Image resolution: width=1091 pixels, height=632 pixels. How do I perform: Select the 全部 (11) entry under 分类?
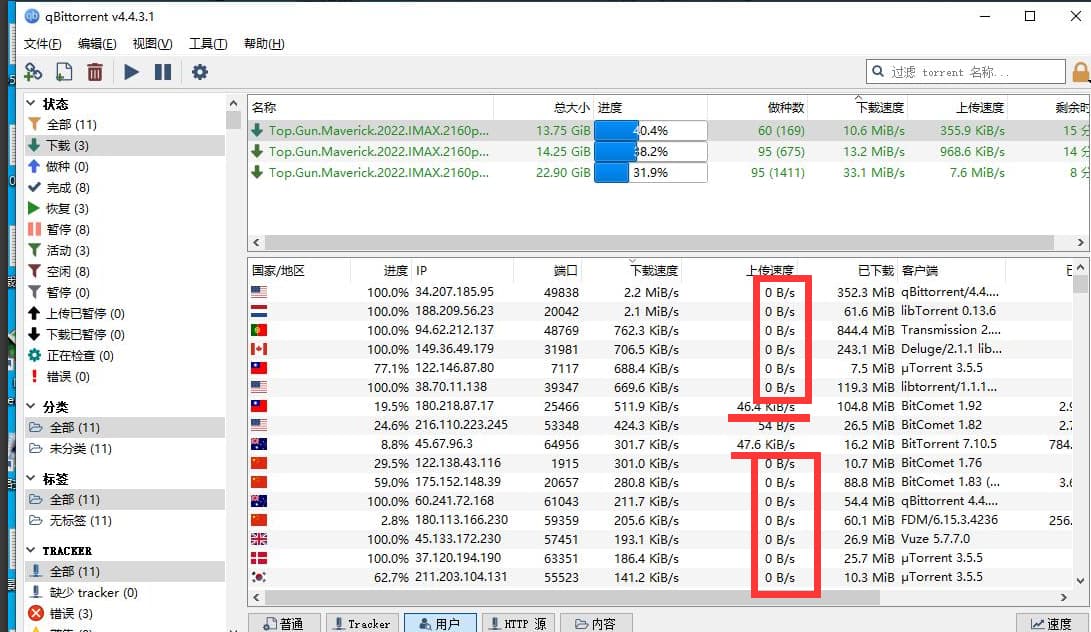(x=125, y=427)
